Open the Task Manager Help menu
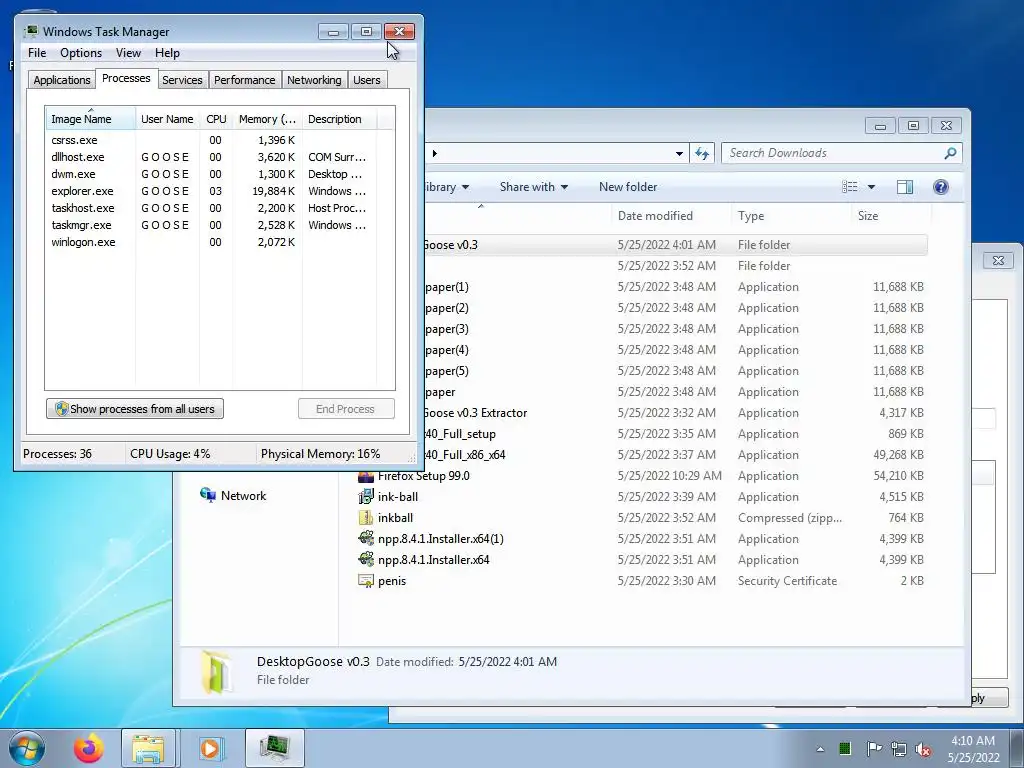This screenshot has height=768, width=1024. (x=167, y=53)
